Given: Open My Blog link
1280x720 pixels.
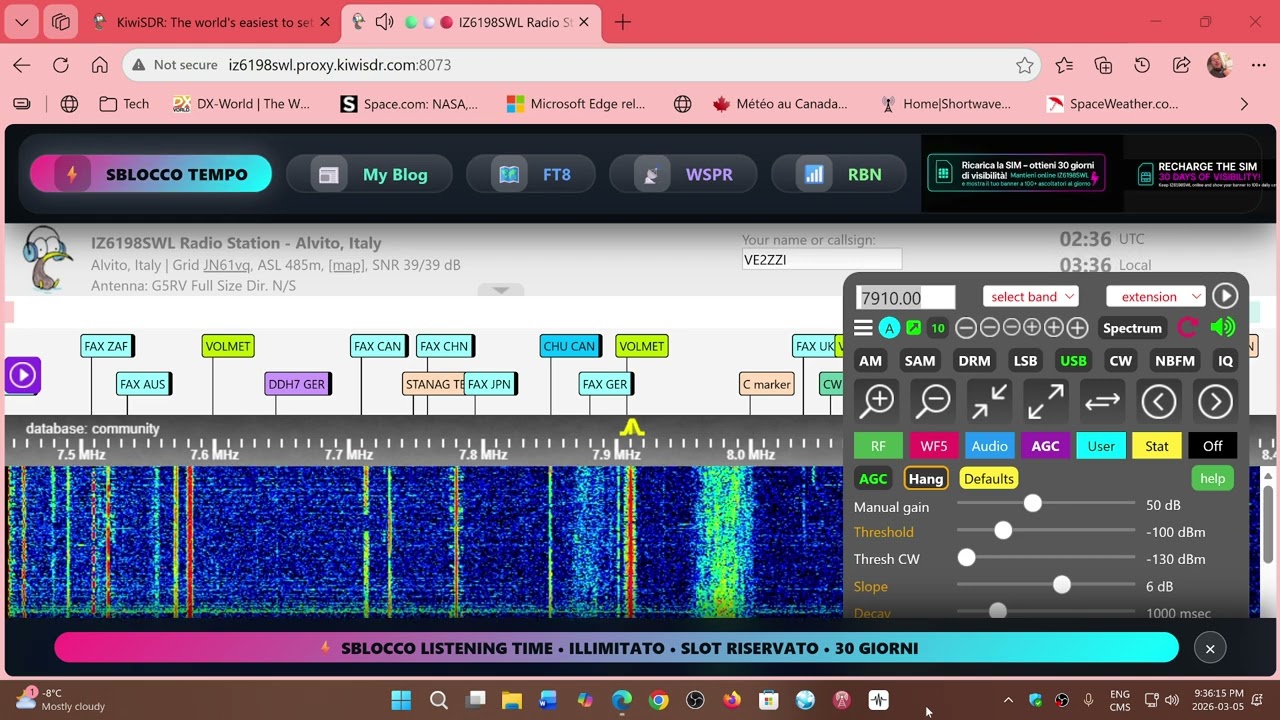Looking at the screenshot, I should (370, 174).
